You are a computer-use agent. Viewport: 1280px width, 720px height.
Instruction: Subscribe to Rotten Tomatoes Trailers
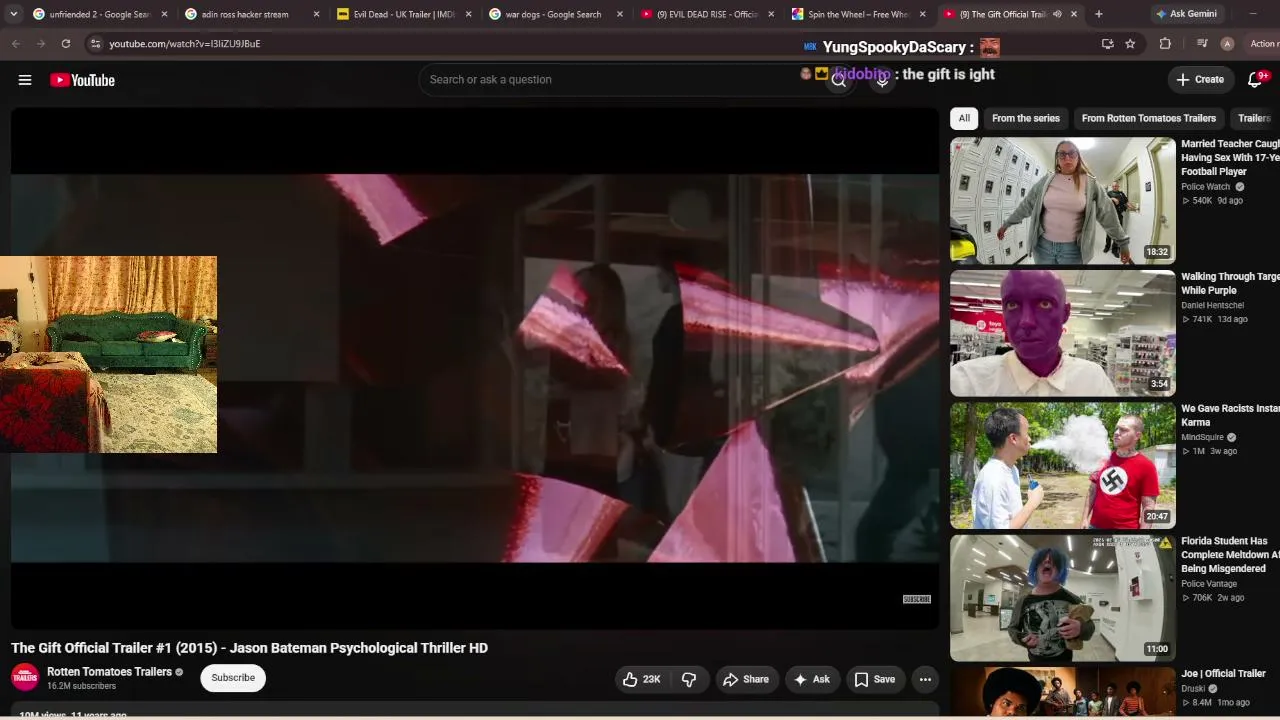[x=233, y=678]
